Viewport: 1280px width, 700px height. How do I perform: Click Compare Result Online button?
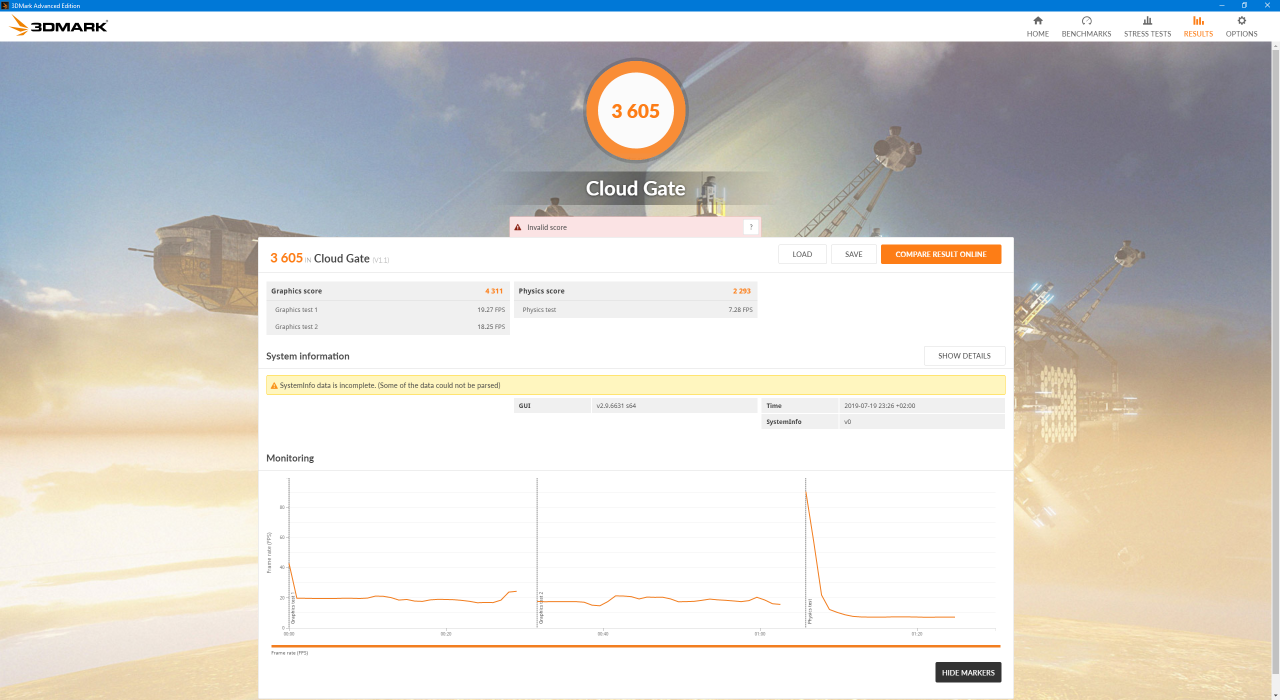[941, 254]
